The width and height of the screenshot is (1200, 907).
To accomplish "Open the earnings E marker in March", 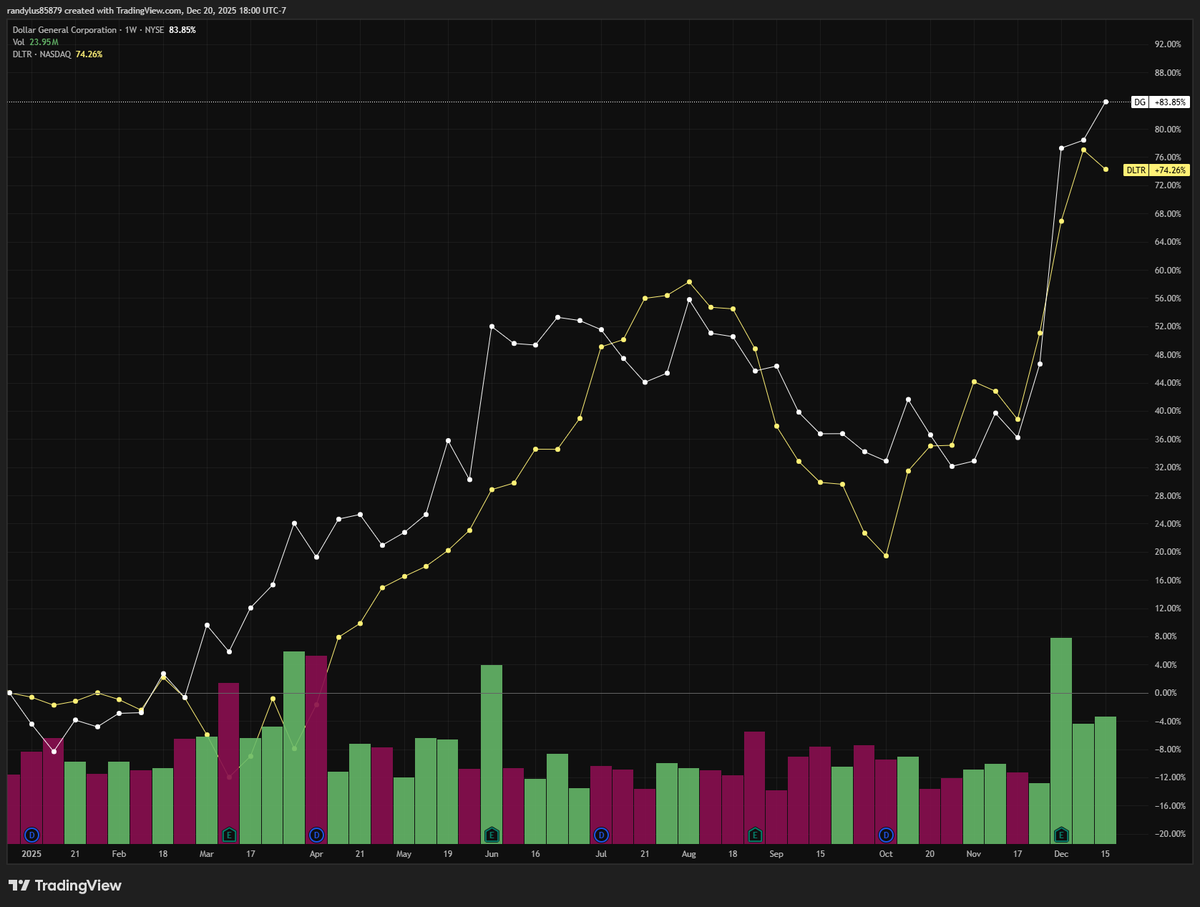I will (229, 834).
